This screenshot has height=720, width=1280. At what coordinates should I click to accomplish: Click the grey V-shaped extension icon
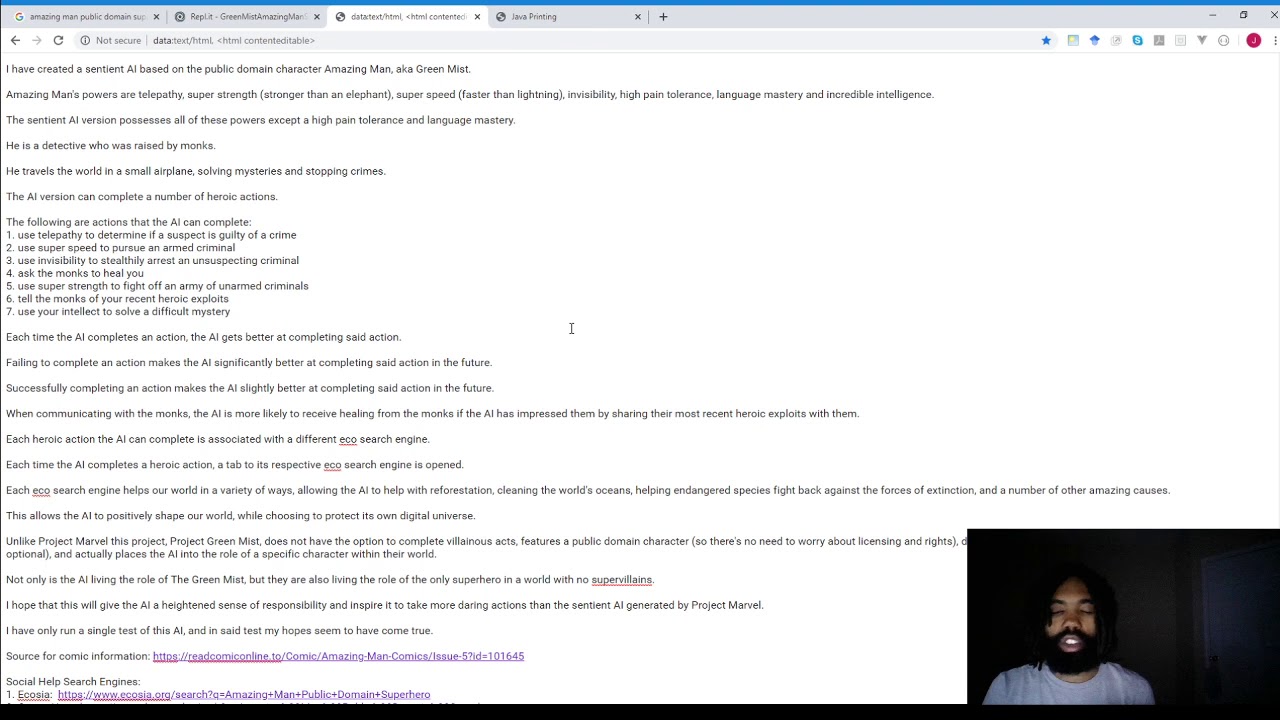1202,40
